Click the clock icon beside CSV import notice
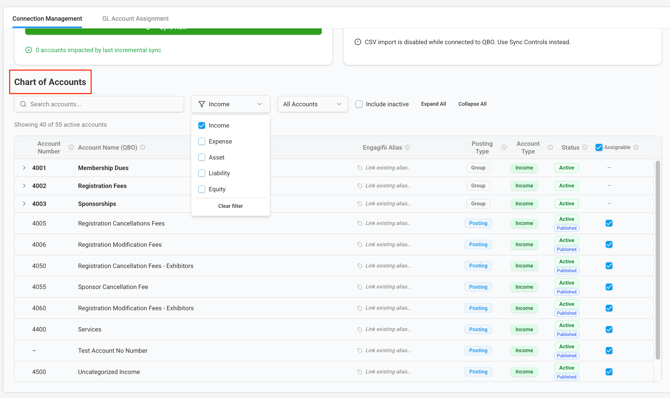670x398 pixels. (x=358, y=42)
